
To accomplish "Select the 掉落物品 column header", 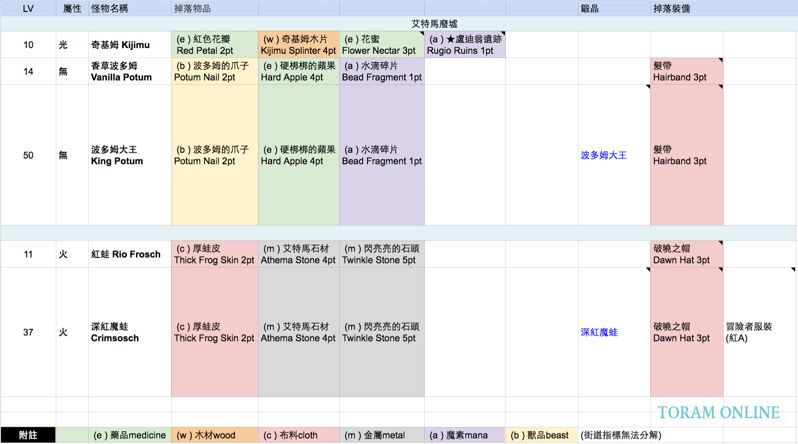I will 215,9.
